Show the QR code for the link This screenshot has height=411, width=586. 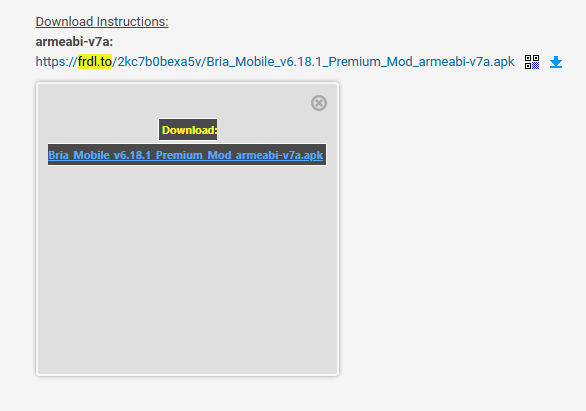tap(532, 62)
